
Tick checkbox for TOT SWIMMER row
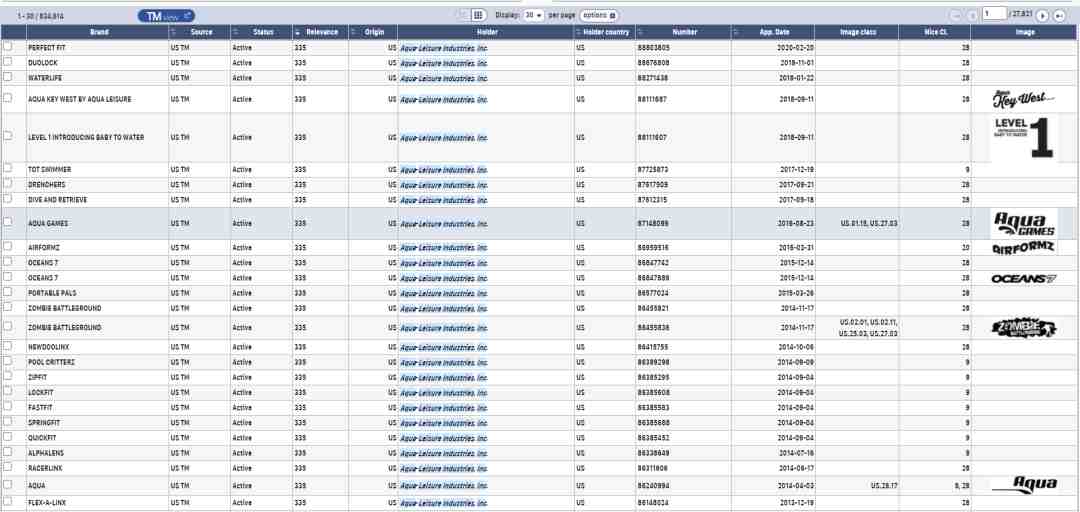tap(8, 168)
